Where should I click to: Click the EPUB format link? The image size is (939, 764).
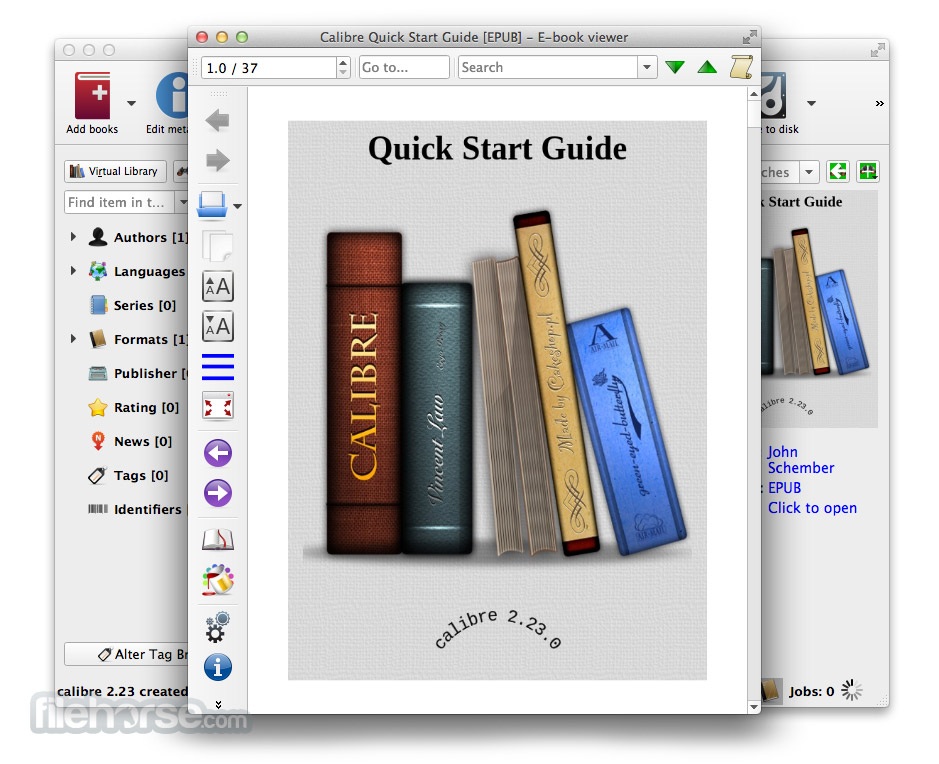[784, 488]
